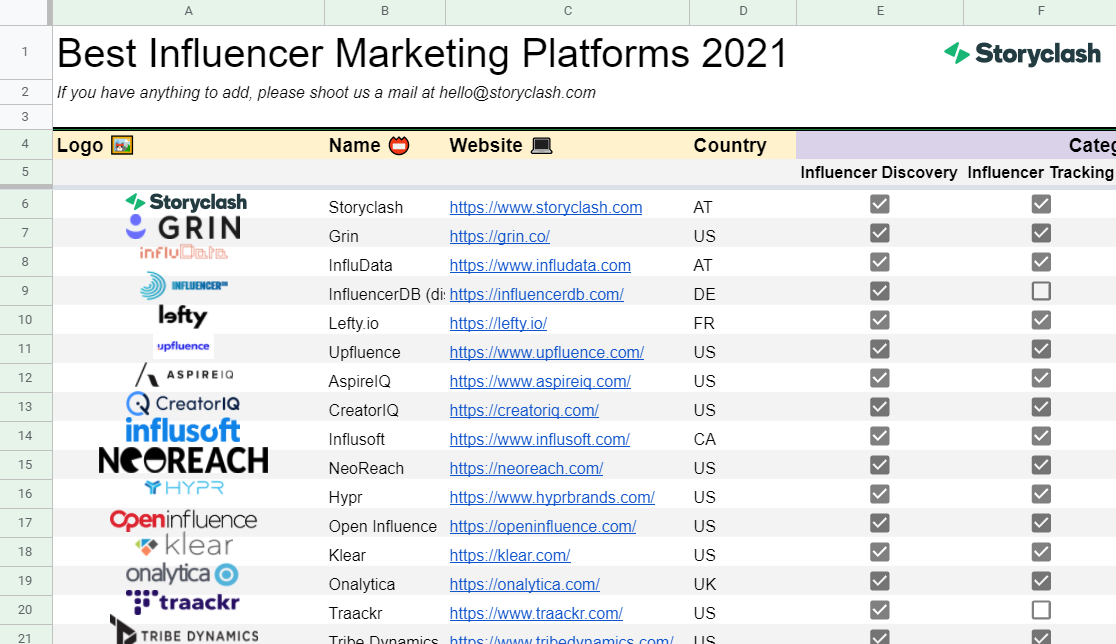
Task: Toggle Influencer Discovery checkbox for Storyclash
Action: pos(880,204)
